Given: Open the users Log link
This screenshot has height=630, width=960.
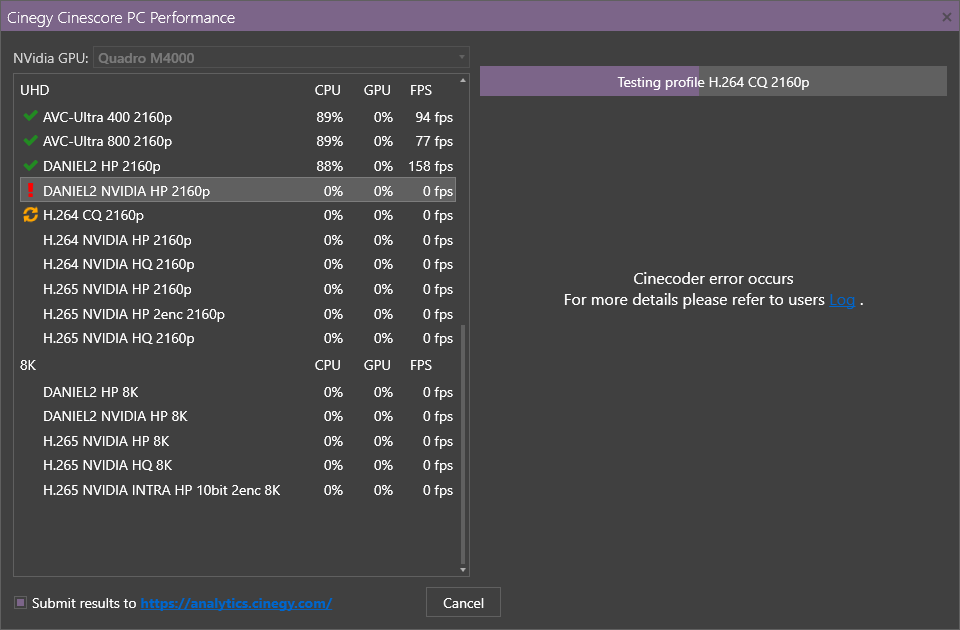Looking at the screenshot, I should [842, 299].
